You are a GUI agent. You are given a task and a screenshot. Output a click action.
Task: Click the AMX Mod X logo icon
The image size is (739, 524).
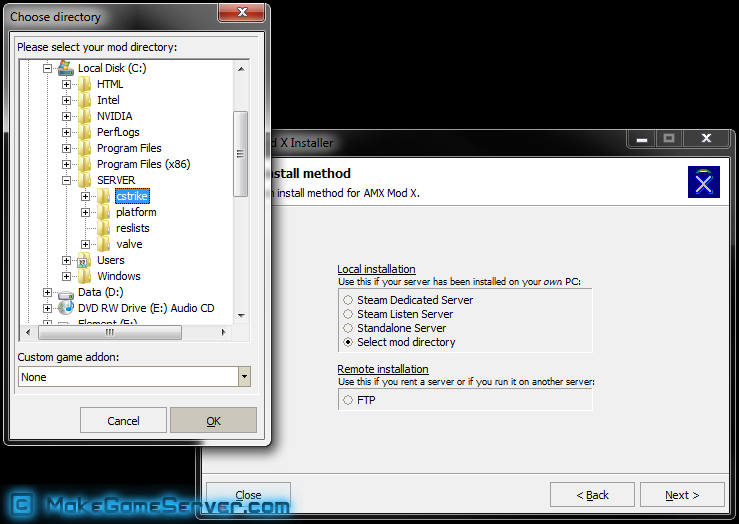point(704,182)
